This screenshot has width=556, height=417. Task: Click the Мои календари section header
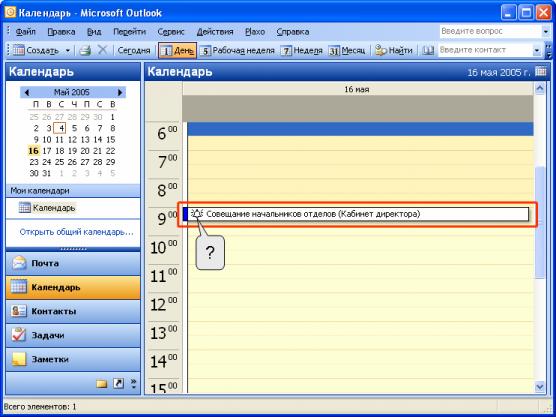click(73, 191)
